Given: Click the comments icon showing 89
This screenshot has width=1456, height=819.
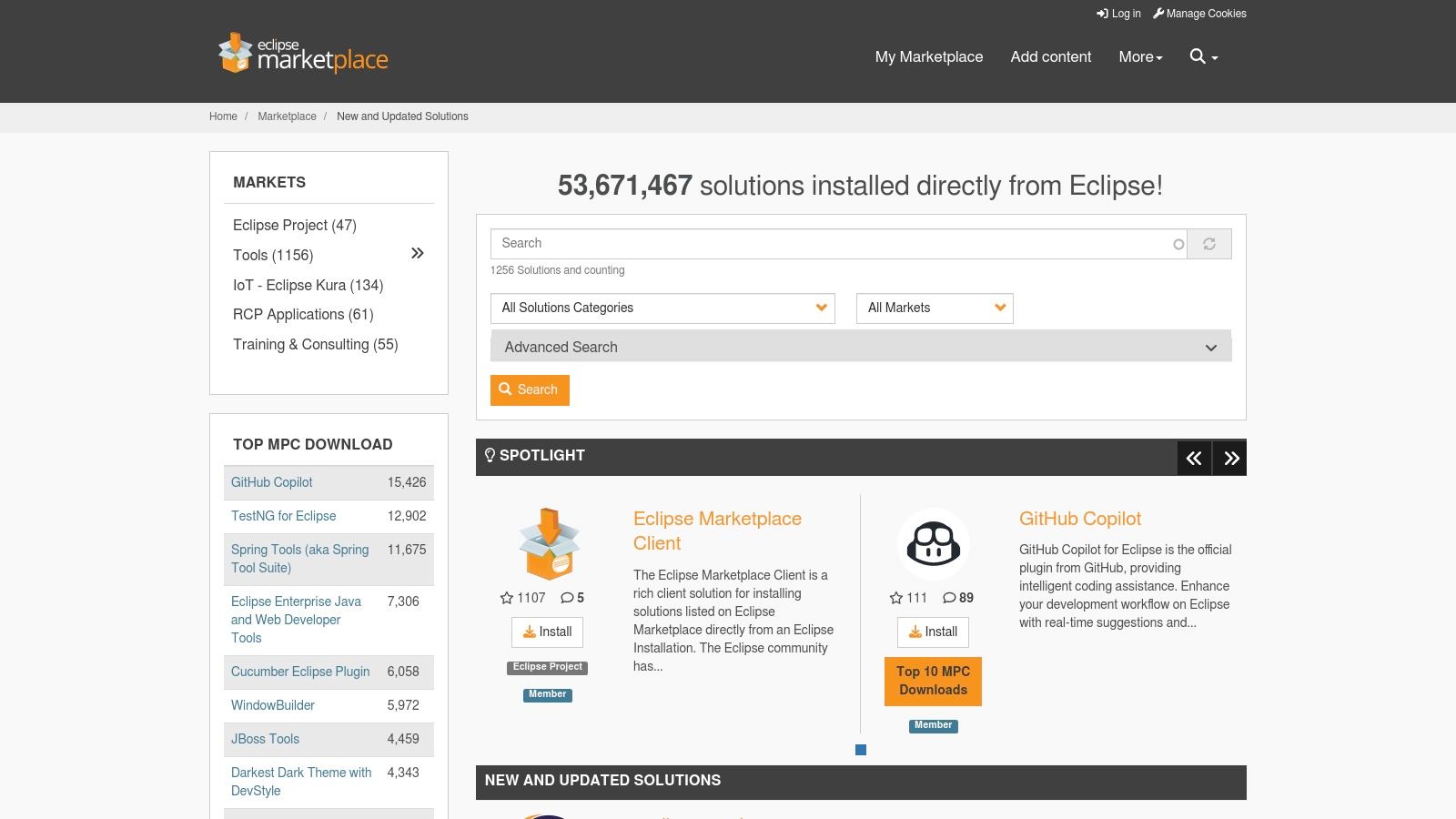Looking at the screenshot, I should pos(949,598).
